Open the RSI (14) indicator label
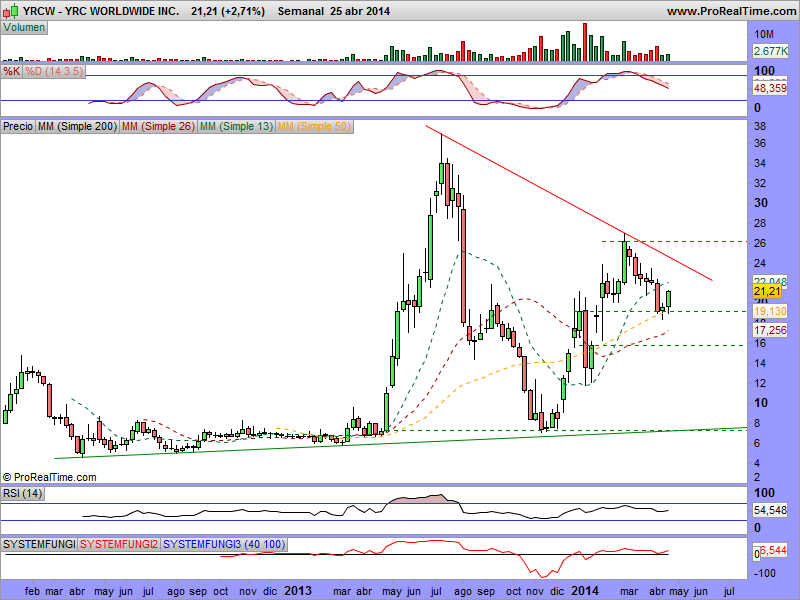This screenshot has height=600, width=800. tap(22, 493)
